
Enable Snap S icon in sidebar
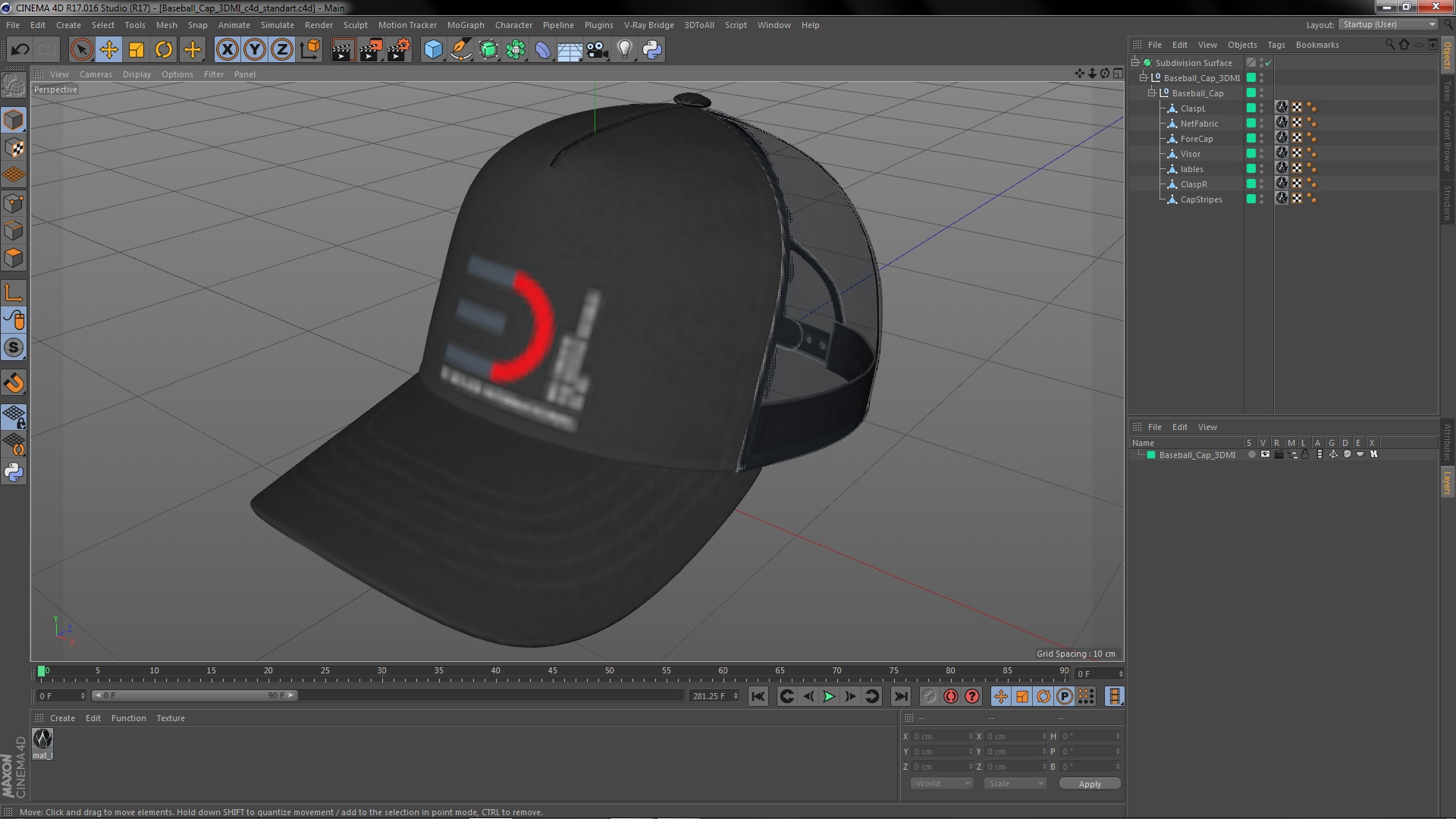[x=14, y=348]
